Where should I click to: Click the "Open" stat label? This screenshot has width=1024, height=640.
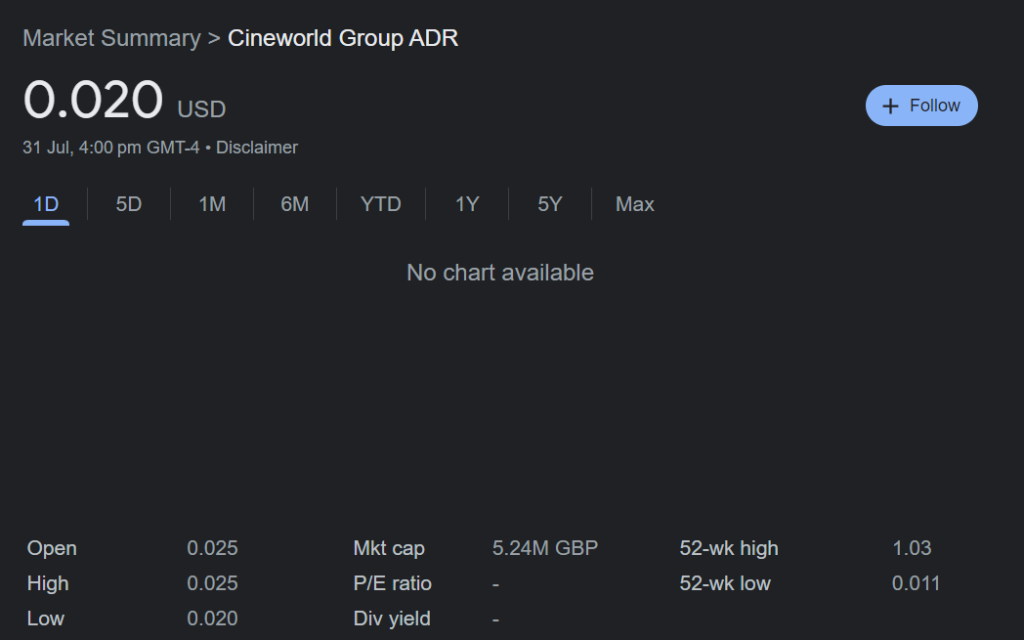coord(52,548)
